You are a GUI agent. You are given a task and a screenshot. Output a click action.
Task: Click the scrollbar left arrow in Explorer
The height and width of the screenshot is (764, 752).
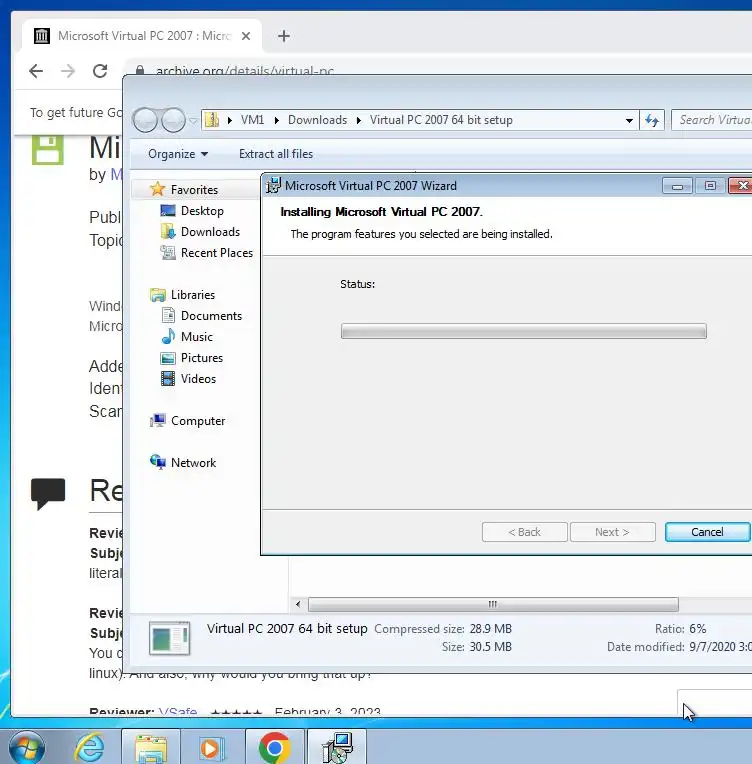[x=298, y=604]
